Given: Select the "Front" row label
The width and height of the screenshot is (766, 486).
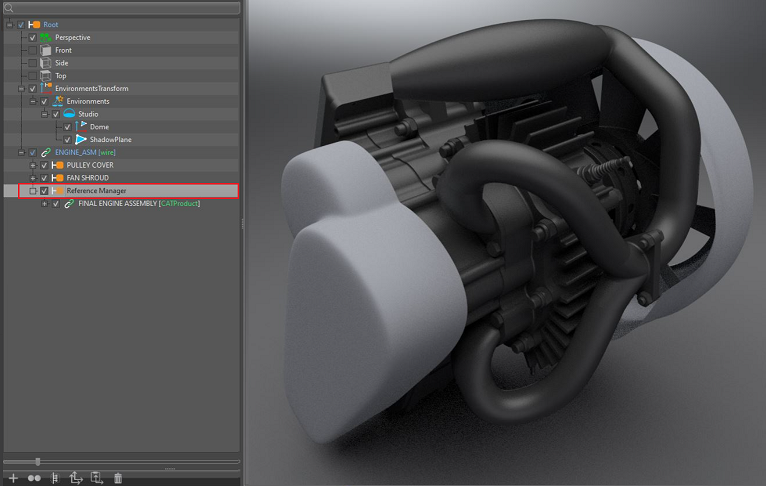Looking at the screenshot, I should tap(64, 50).
